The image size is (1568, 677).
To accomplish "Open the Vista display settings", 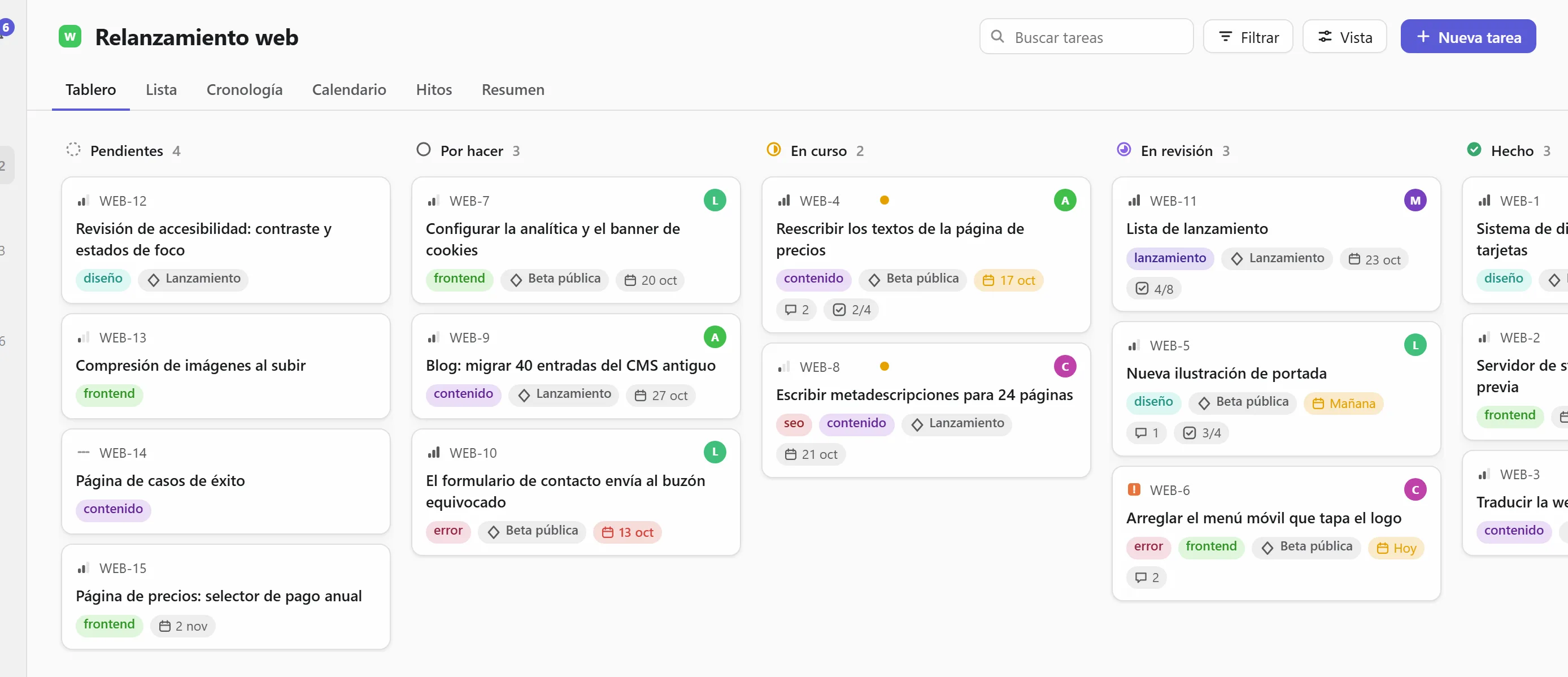I will (x=1345, y=37).
